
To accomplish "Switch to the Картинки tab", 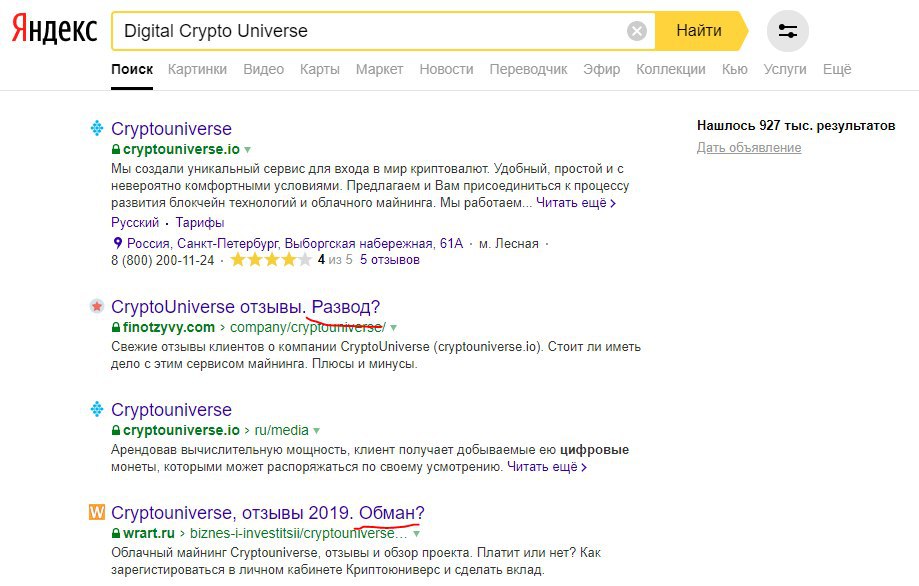I will coord(197,69).
